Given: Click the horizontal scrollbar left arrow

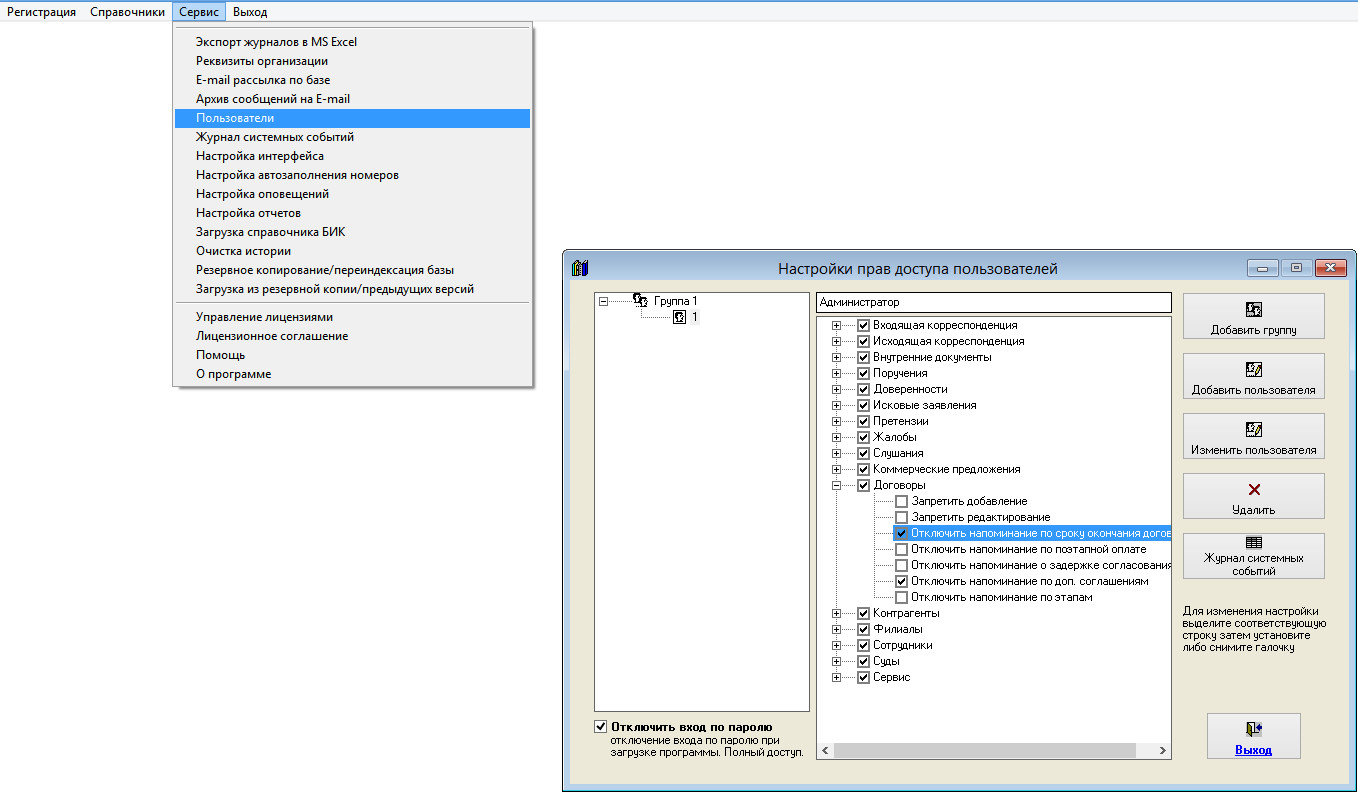Looking at the screenshot, I should click(825, 750).
